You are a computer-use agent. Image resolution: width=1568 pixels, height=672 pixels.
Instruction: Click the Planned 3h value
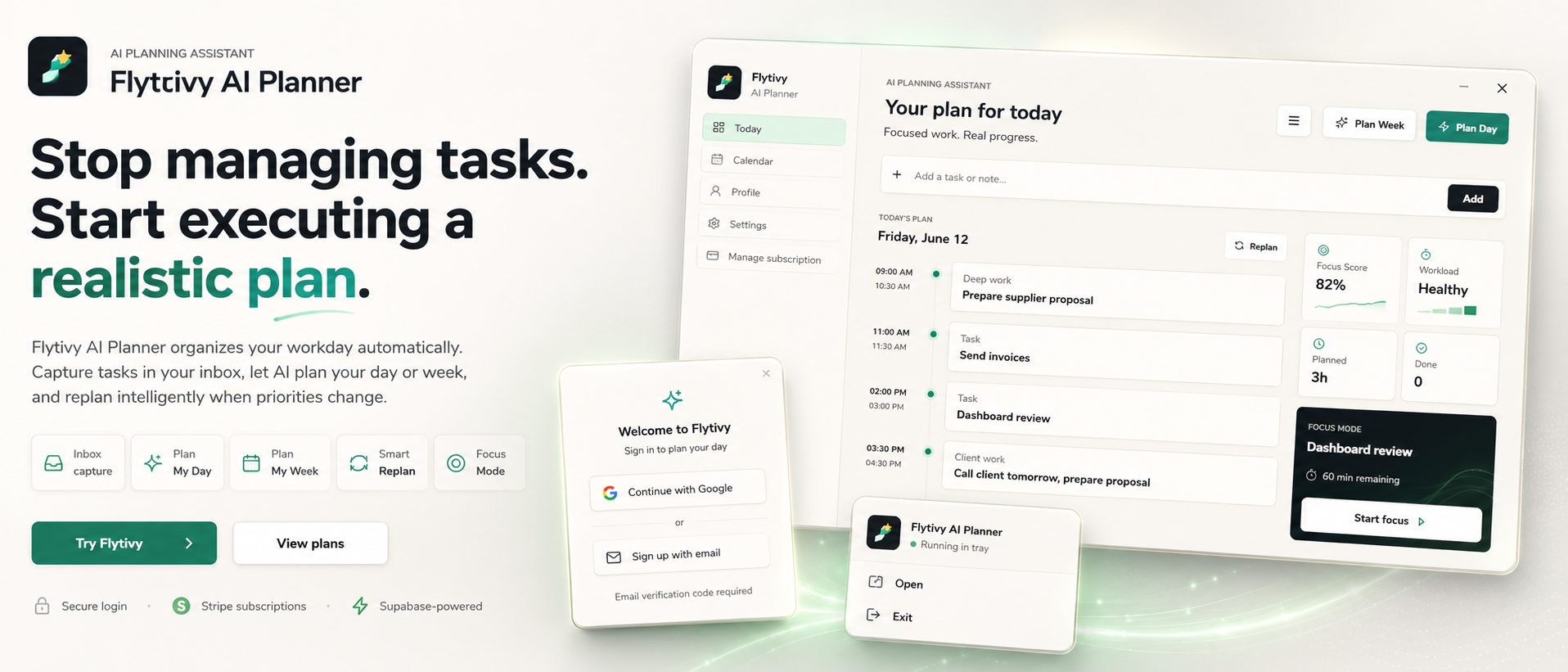pos(1319,377)
